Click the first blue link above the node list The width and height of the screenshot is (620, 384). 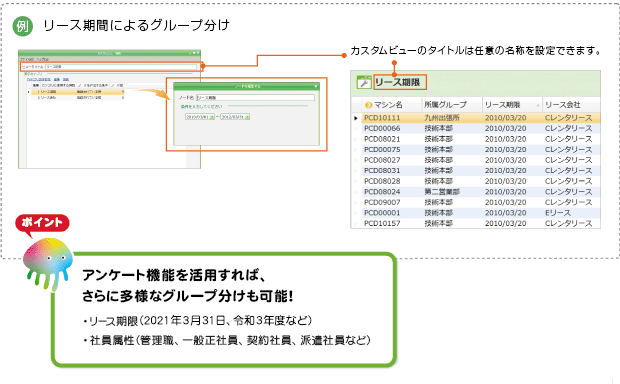[39, 79]
